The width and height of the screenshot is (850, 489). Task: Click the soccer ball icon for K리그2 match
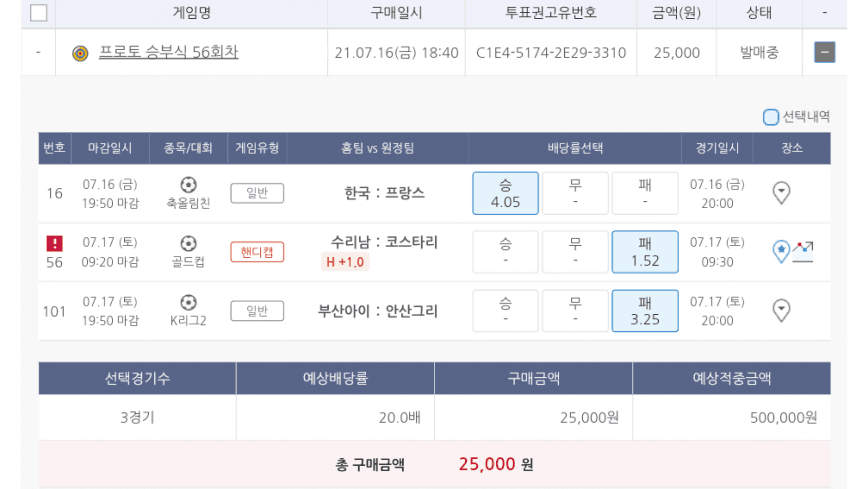click(189, 302)
